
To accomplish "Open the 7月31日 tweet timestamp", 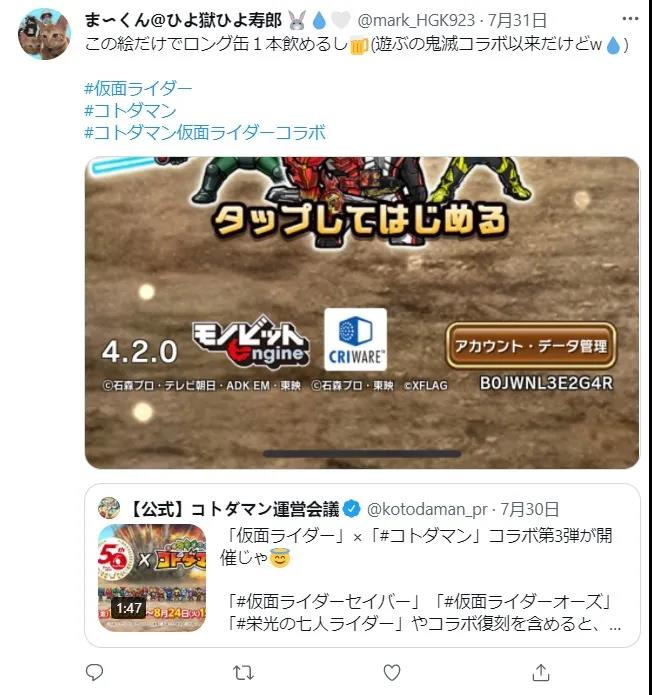I will tap(517, 20).
